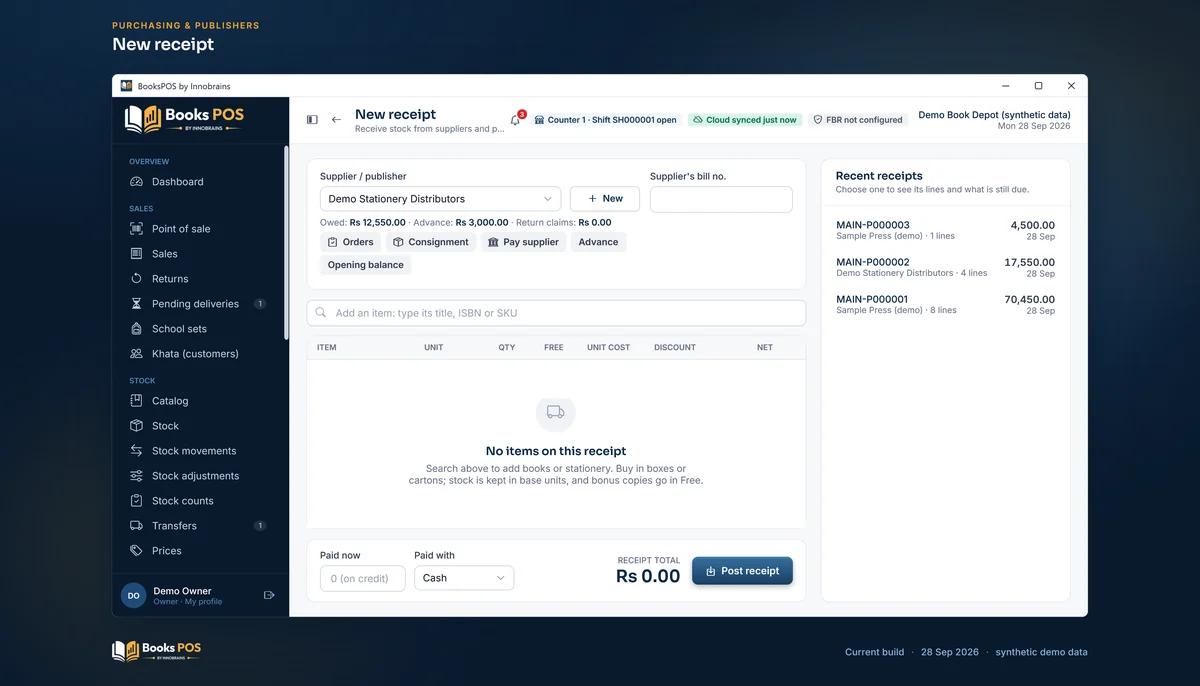Click the Catalog book icon

click(x=137, y=401)
